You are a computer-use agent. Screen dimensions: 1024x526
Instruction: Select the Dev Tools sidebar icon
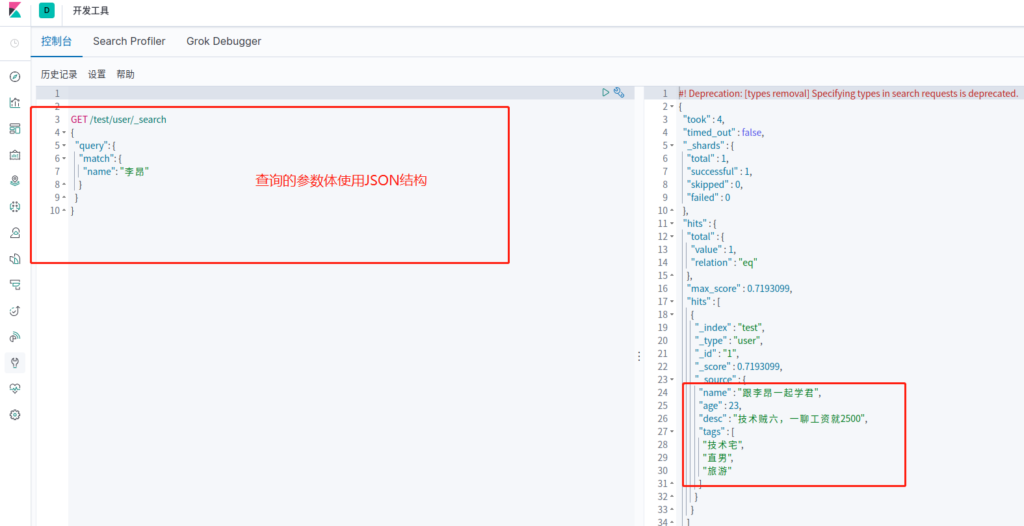(x=15, y=362)
